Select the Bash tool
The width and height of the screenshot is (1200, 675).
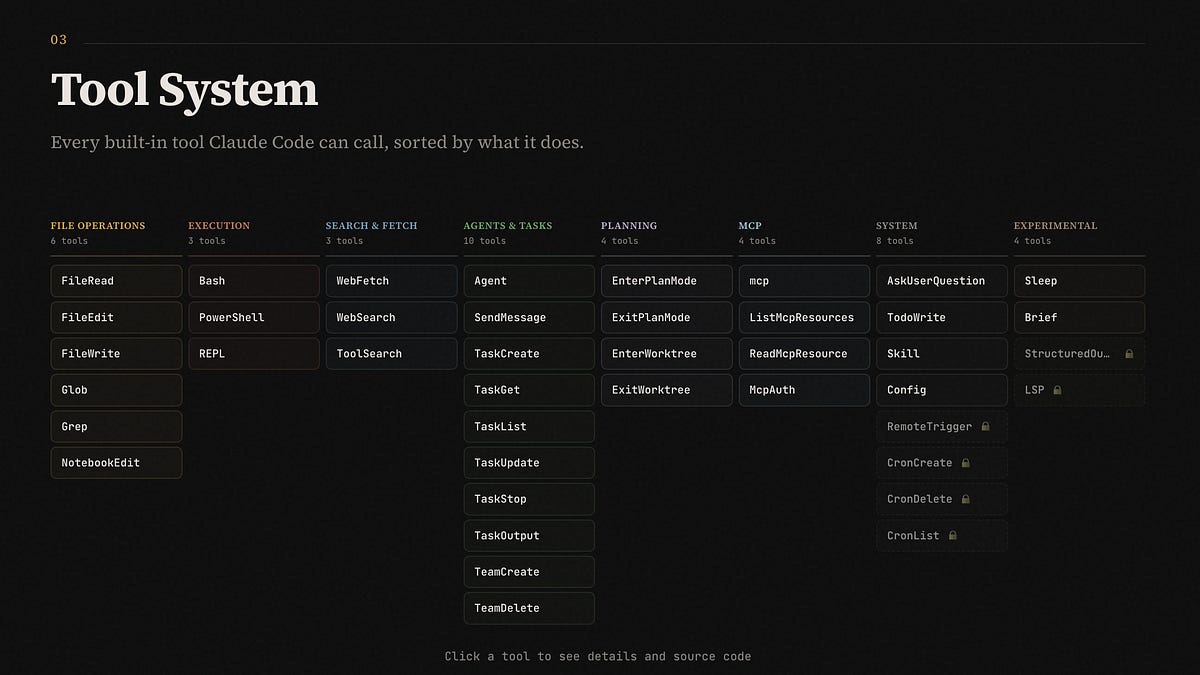253,281
